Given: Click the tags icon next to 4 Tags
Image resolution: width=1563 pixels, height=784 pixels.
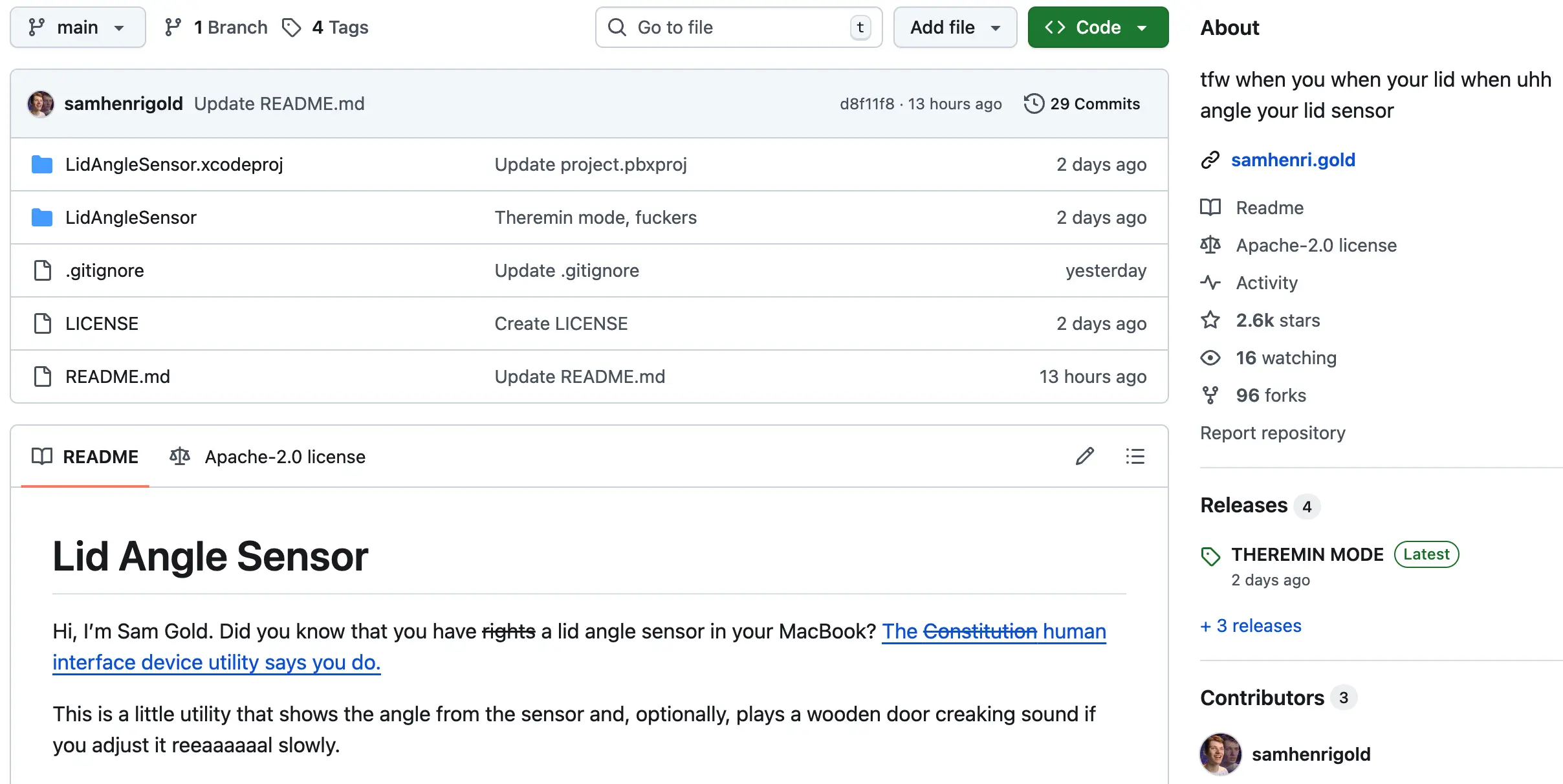Looking at the screenshot, I should click(x=292, y=27).
